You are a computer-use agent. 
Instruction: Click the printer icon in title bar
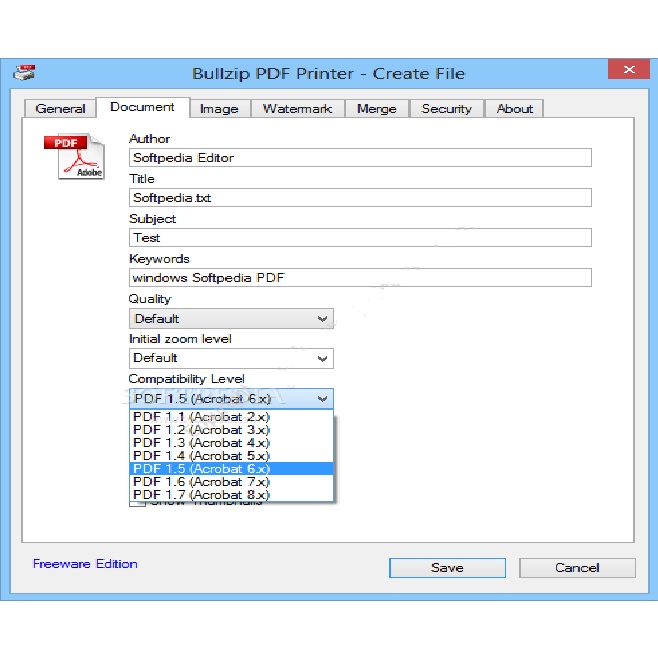click(24, 73)
